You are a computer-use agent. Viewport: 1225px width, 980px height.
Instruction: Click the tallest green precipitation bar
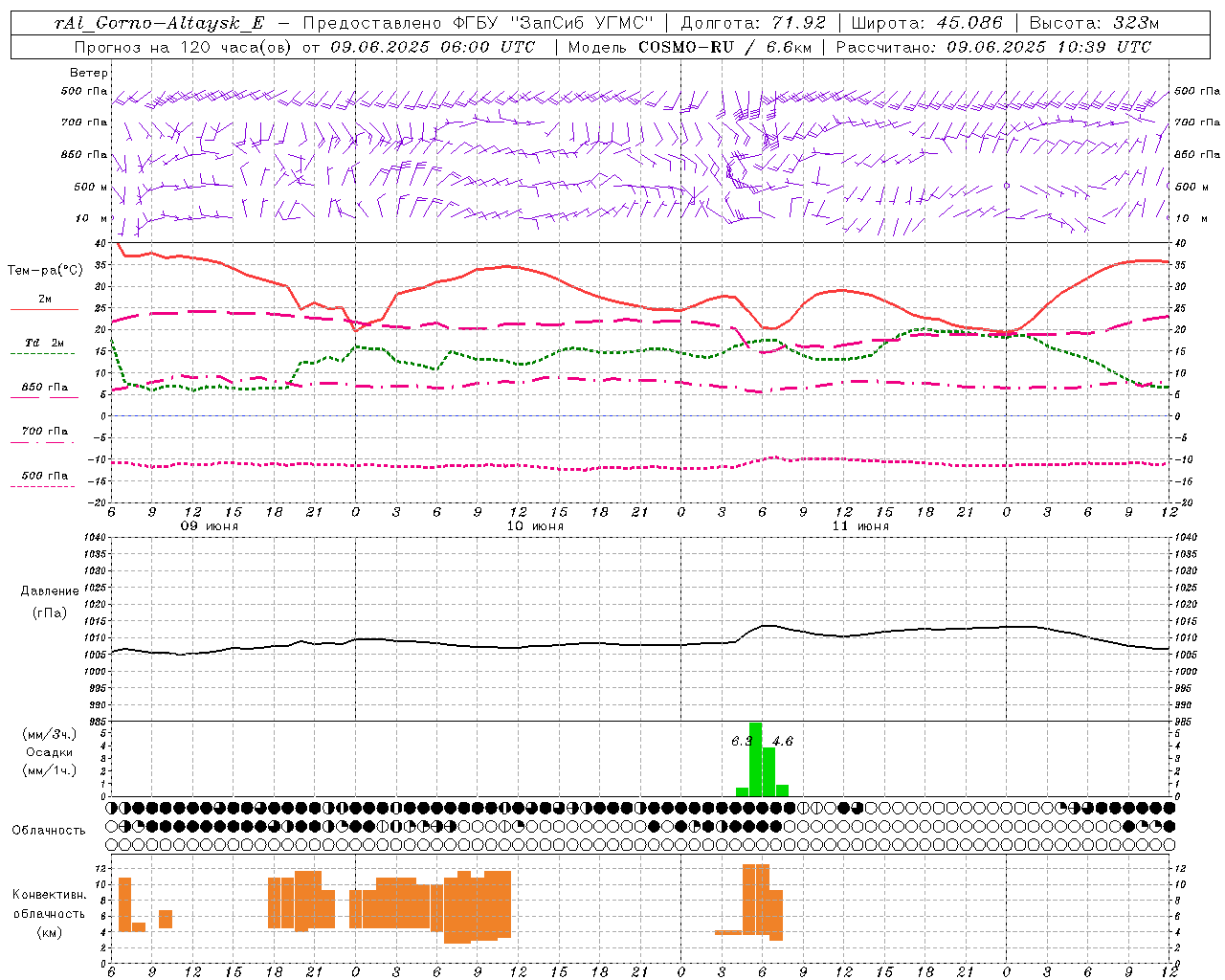click(755, 759)
